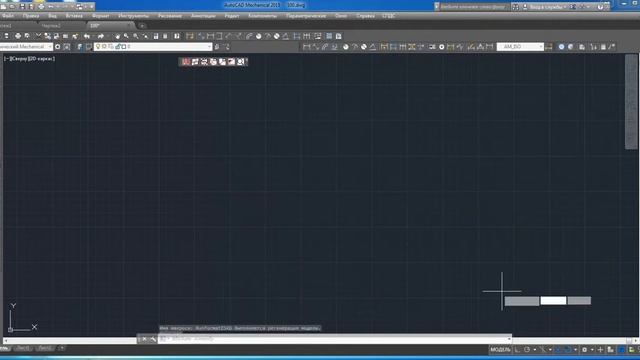Click the command line input field
Viewport: 640px width, 360px height.
click(x=335, y=339)
